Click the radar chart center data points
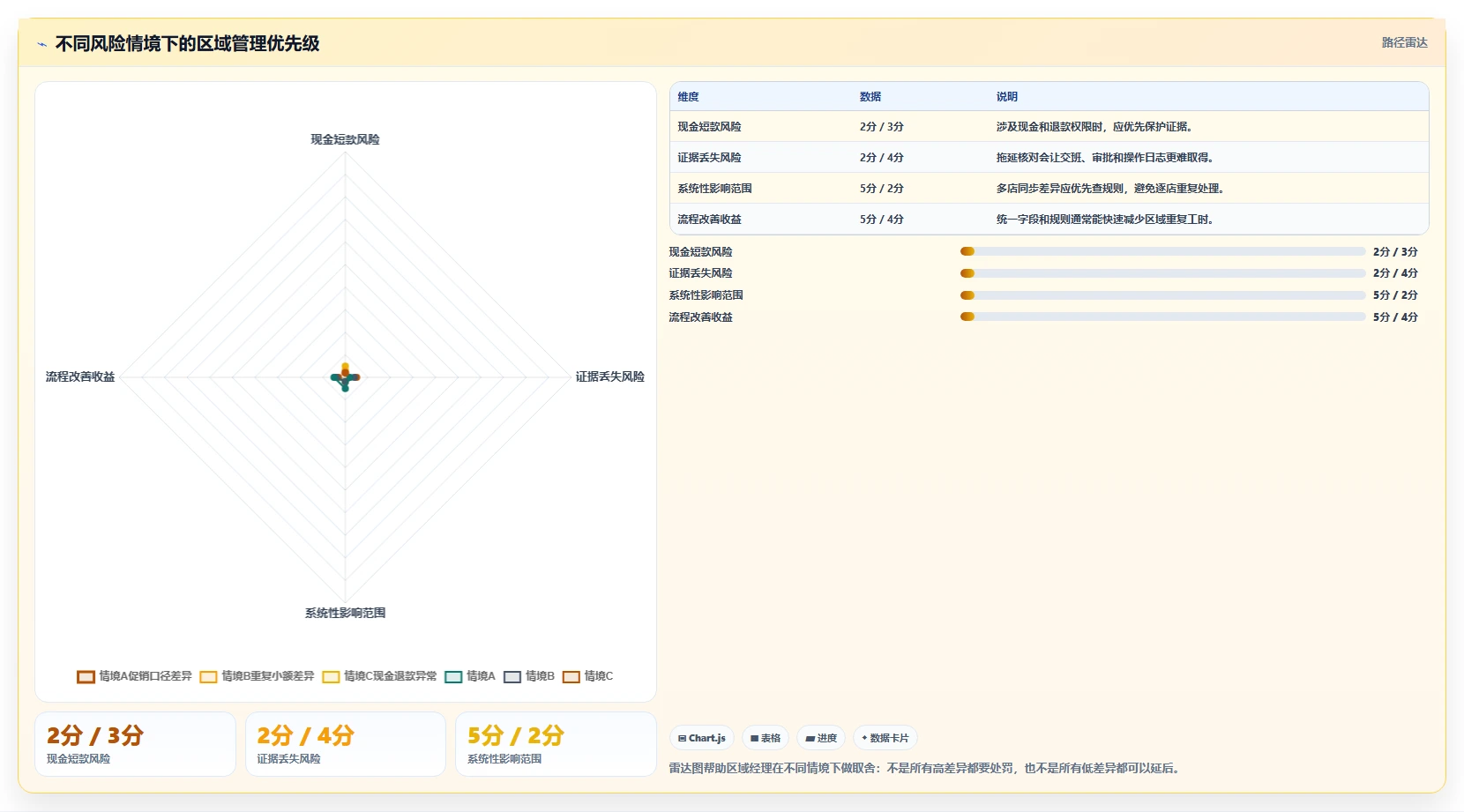 point(345,377)
